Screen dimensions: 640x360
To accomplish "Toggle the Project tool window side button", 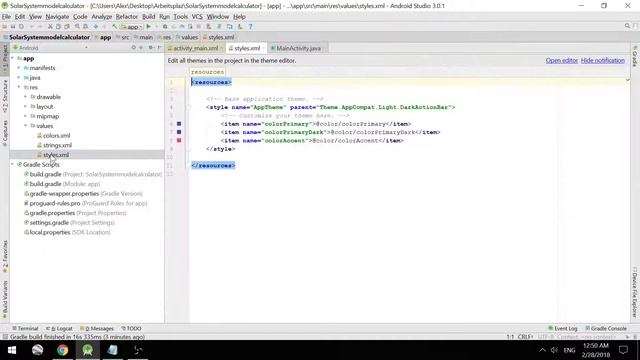I will [5, 58].
